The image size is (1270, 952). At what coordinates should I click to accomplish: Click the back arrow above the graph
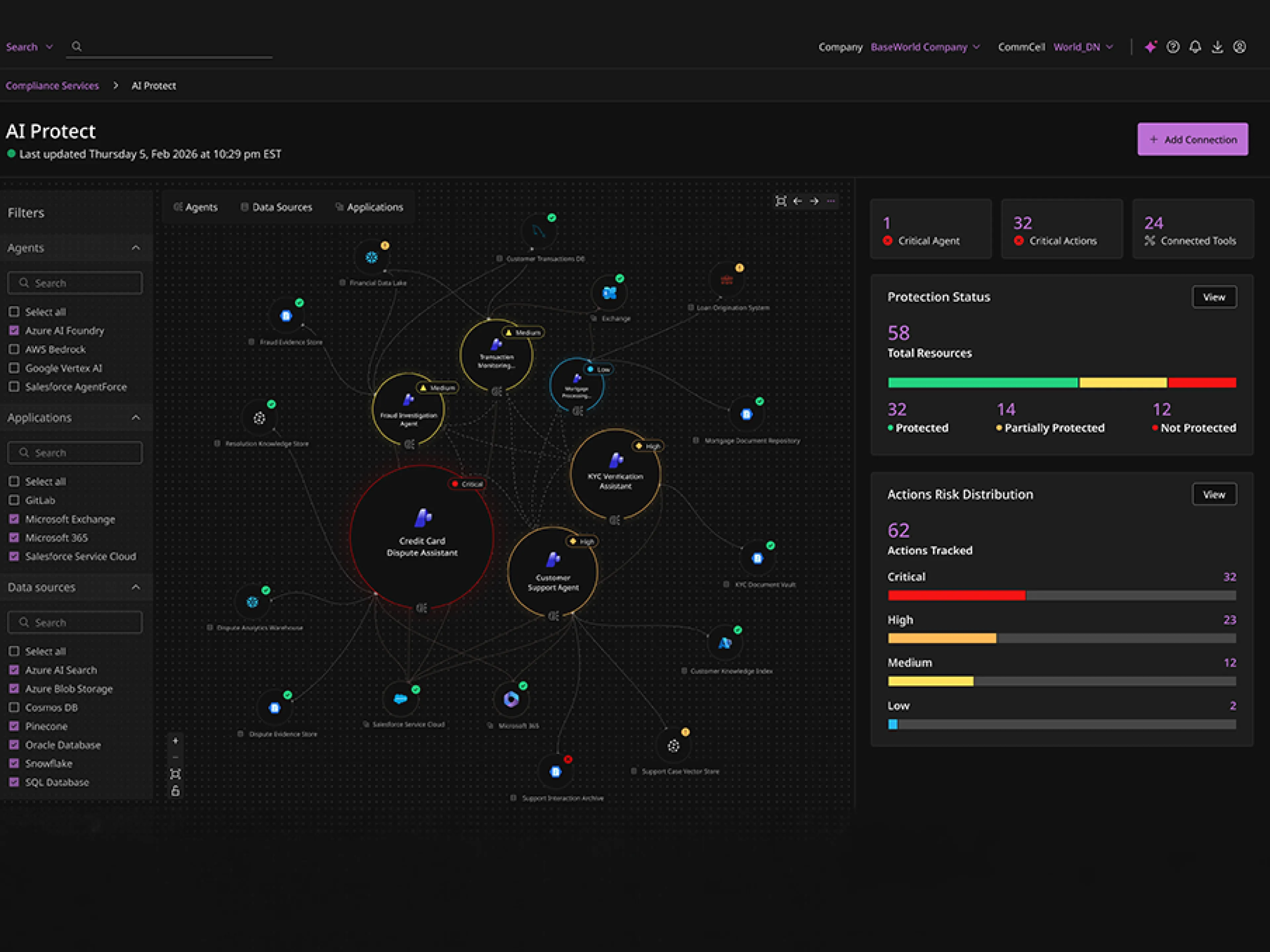(x=797, y=201)
